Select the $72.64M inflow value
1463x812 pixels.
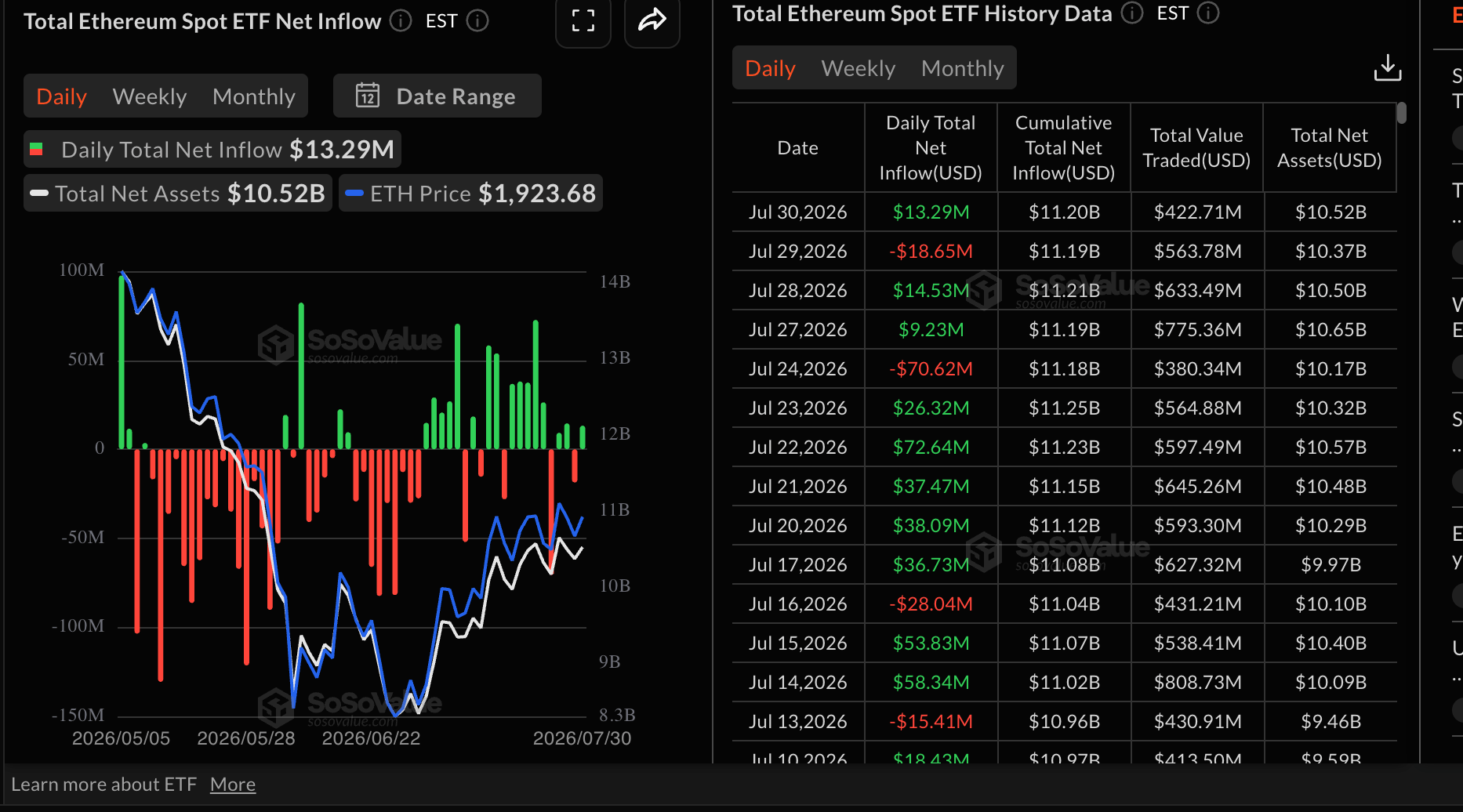(x=931, y=448)
